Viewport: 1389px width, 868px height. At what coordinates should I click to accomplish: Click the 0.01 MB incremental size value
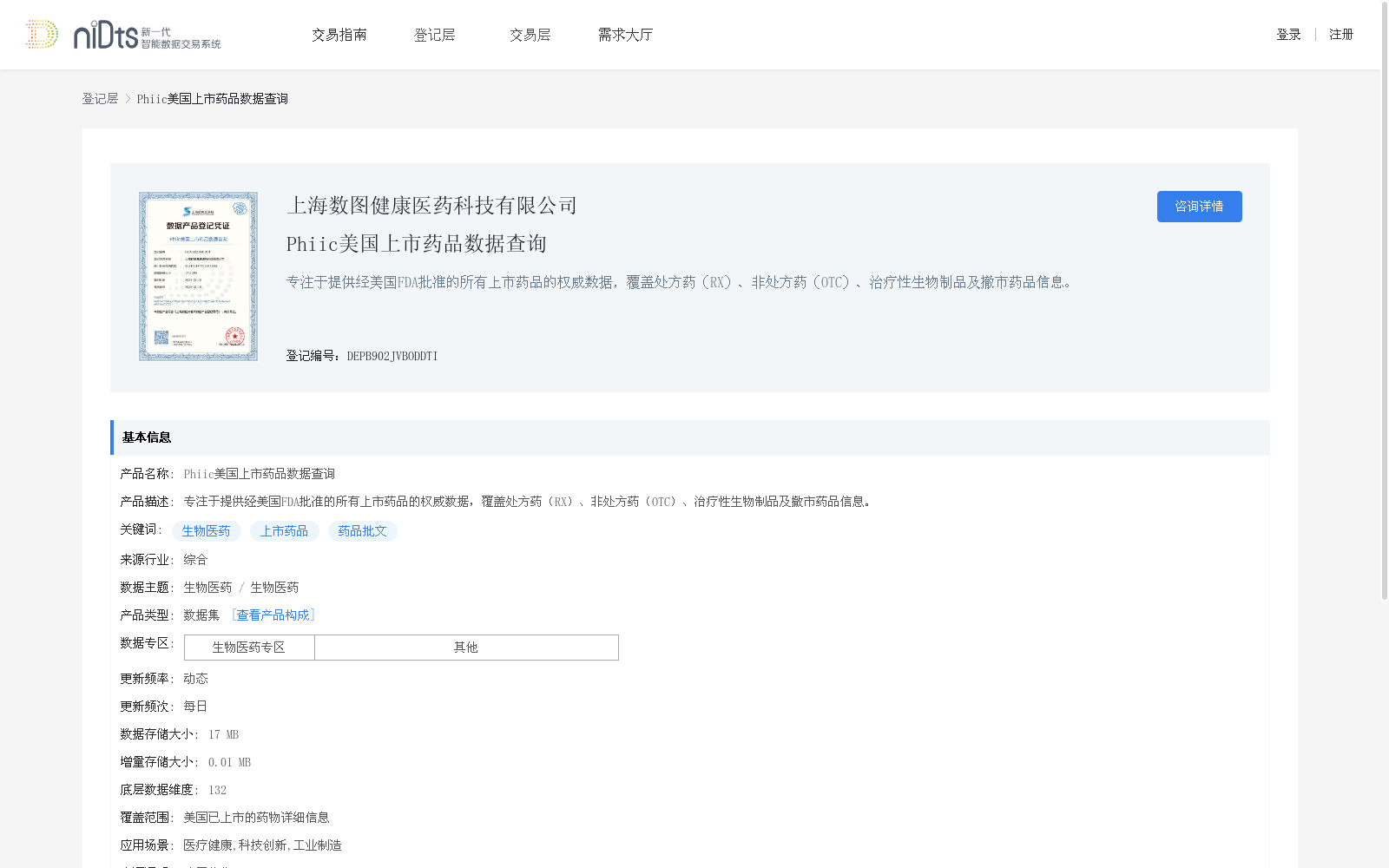coord(229,762)
